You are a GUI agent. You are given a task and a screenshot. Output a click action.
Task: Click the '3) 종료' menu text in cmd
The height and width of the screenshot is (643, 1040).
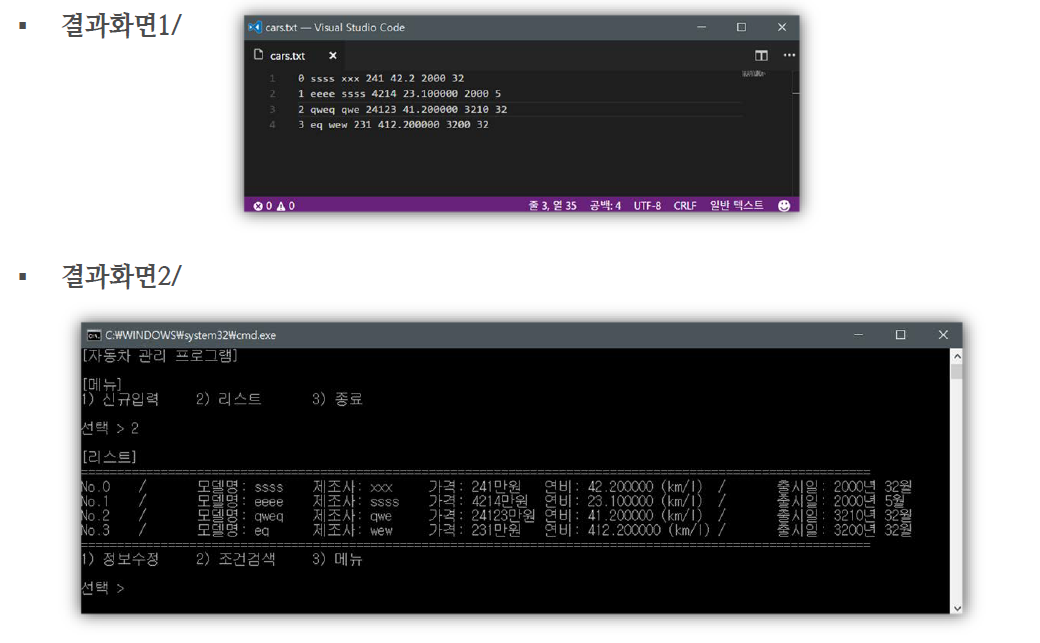click(338, 399)
